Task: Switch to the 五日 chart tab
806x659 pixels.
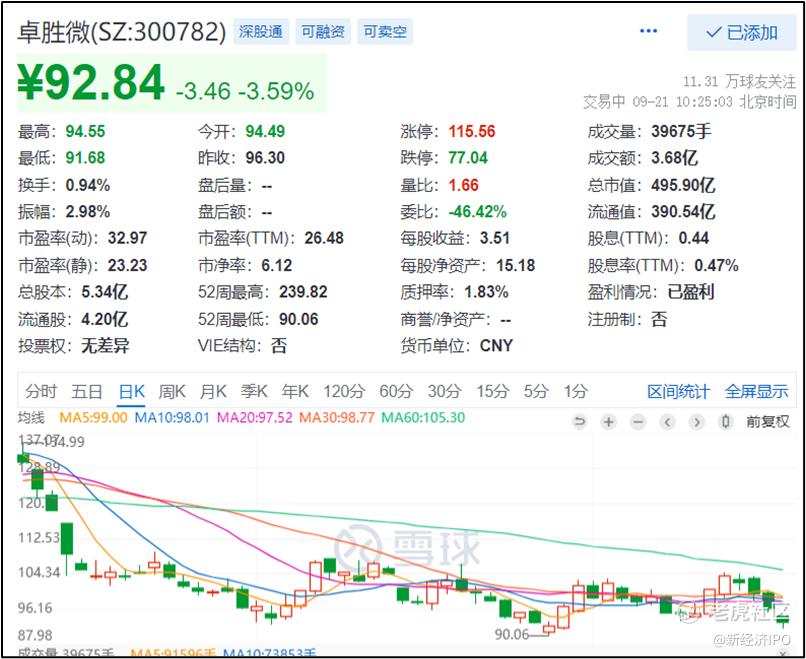Action: (x=86, y=392)
